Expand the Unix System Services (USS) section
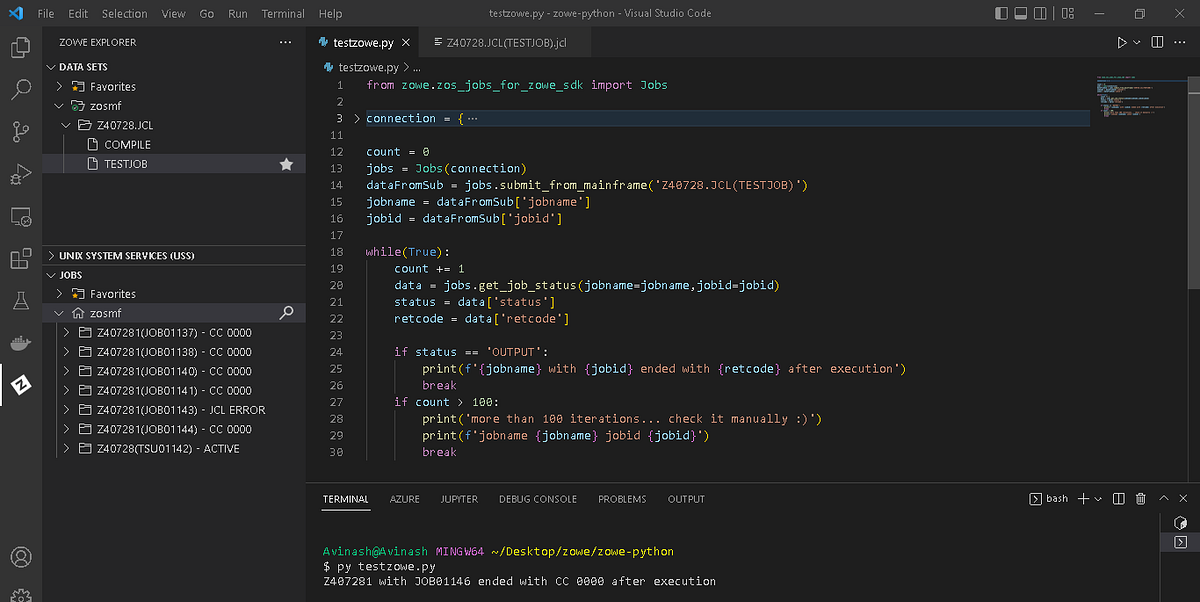The width and height of the screenshot is (1200, 602). pyautogui.click(x=127, y=256)
